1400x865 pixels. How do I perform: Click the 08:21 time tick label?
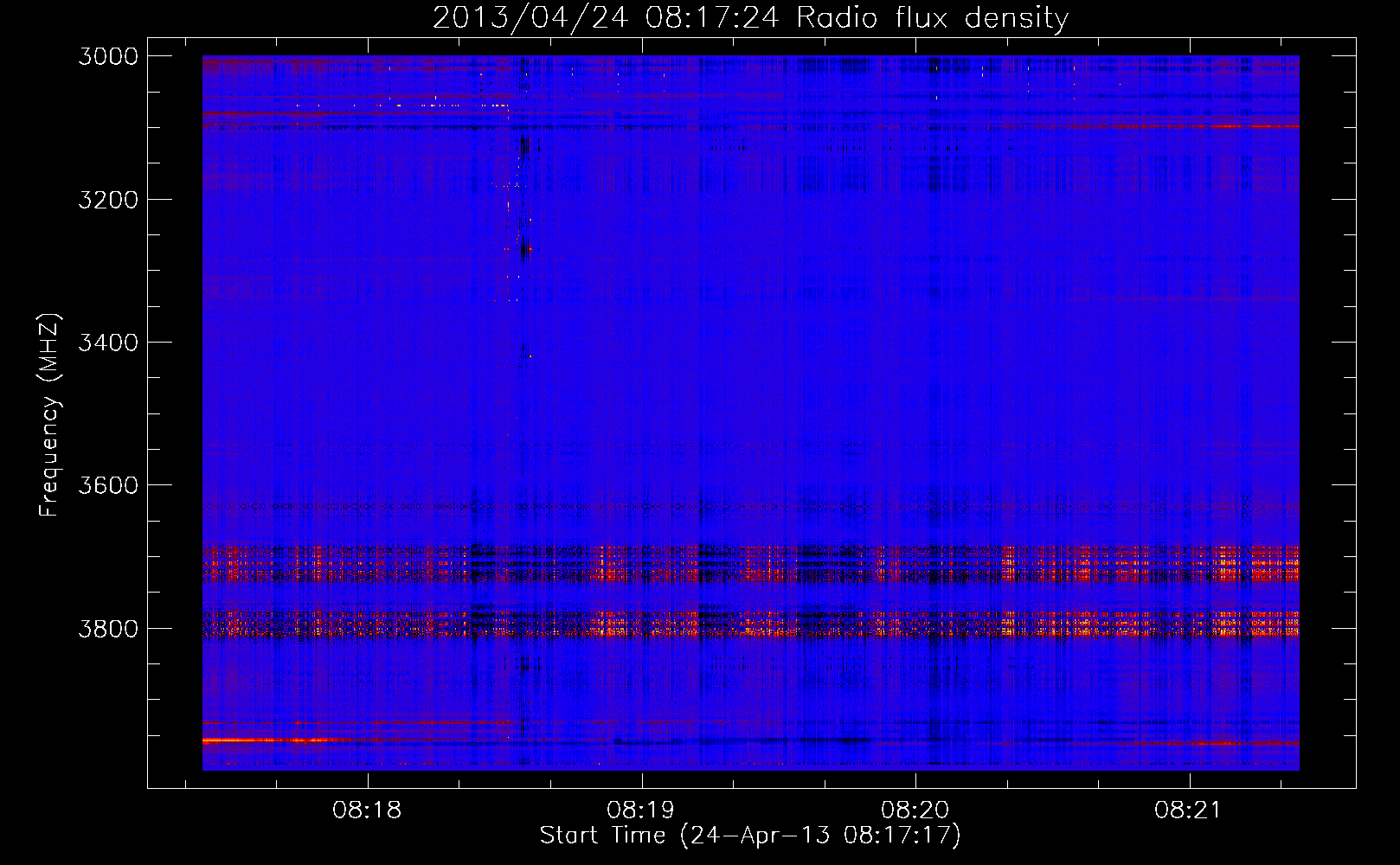1188,810
